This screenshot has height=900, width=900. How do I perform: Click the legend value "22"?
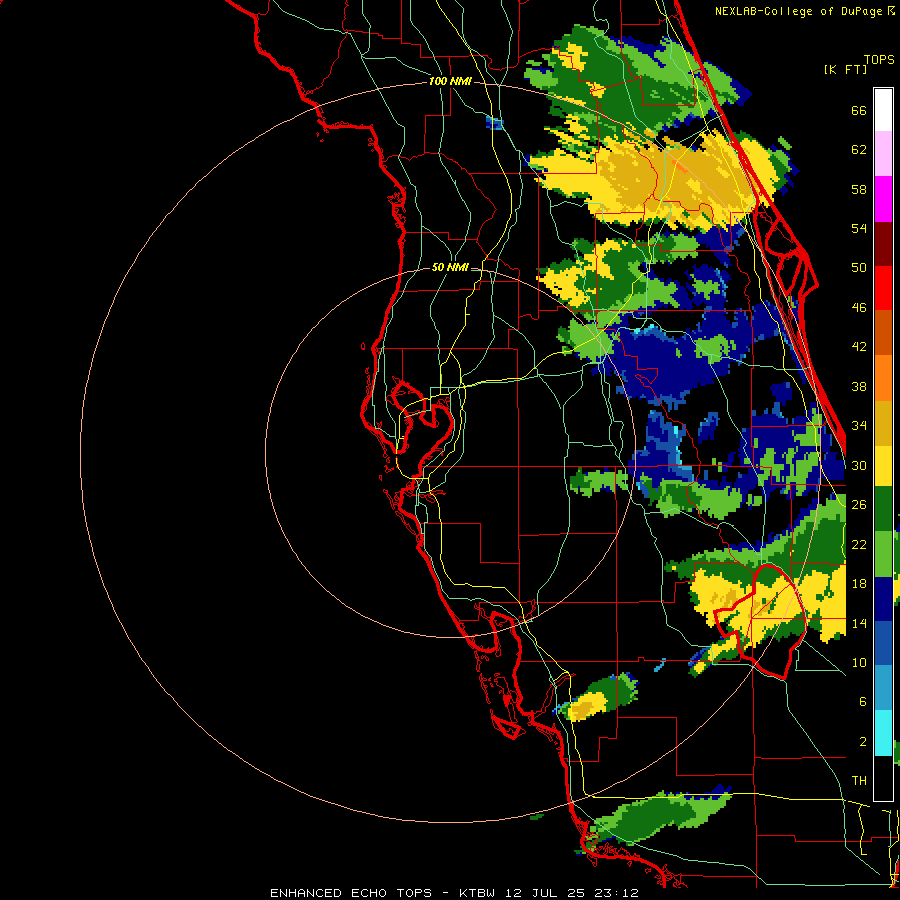pyautogui.click(x=859, y=544)
